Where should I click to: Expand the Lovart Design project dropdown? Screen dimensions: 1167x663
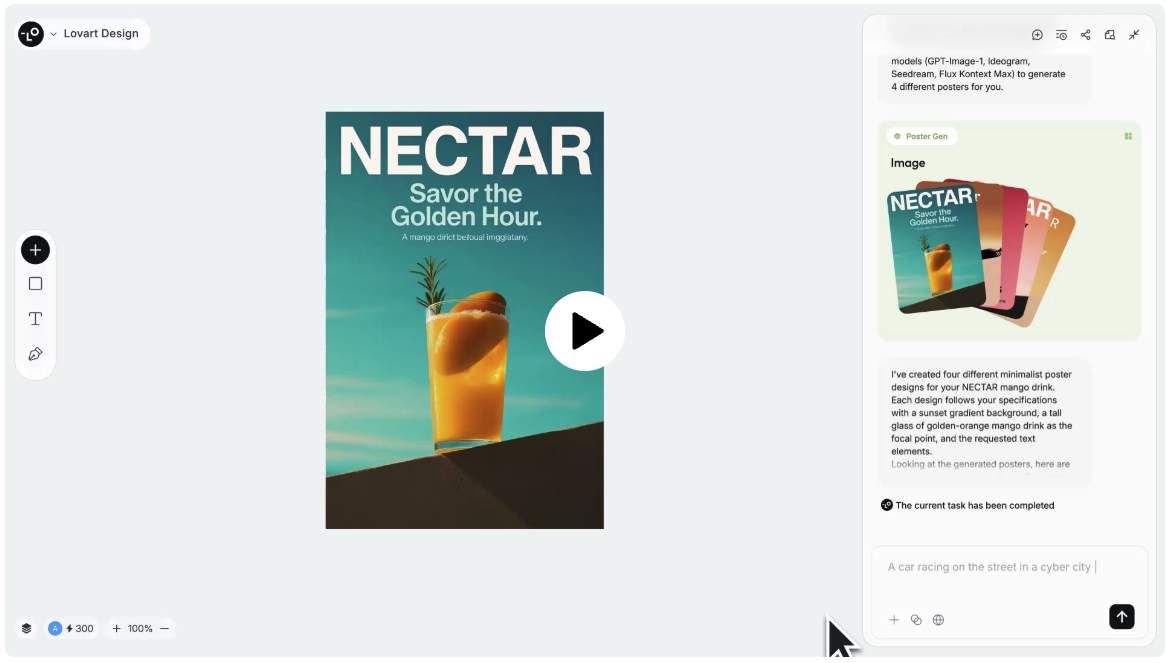coord(54,34)
